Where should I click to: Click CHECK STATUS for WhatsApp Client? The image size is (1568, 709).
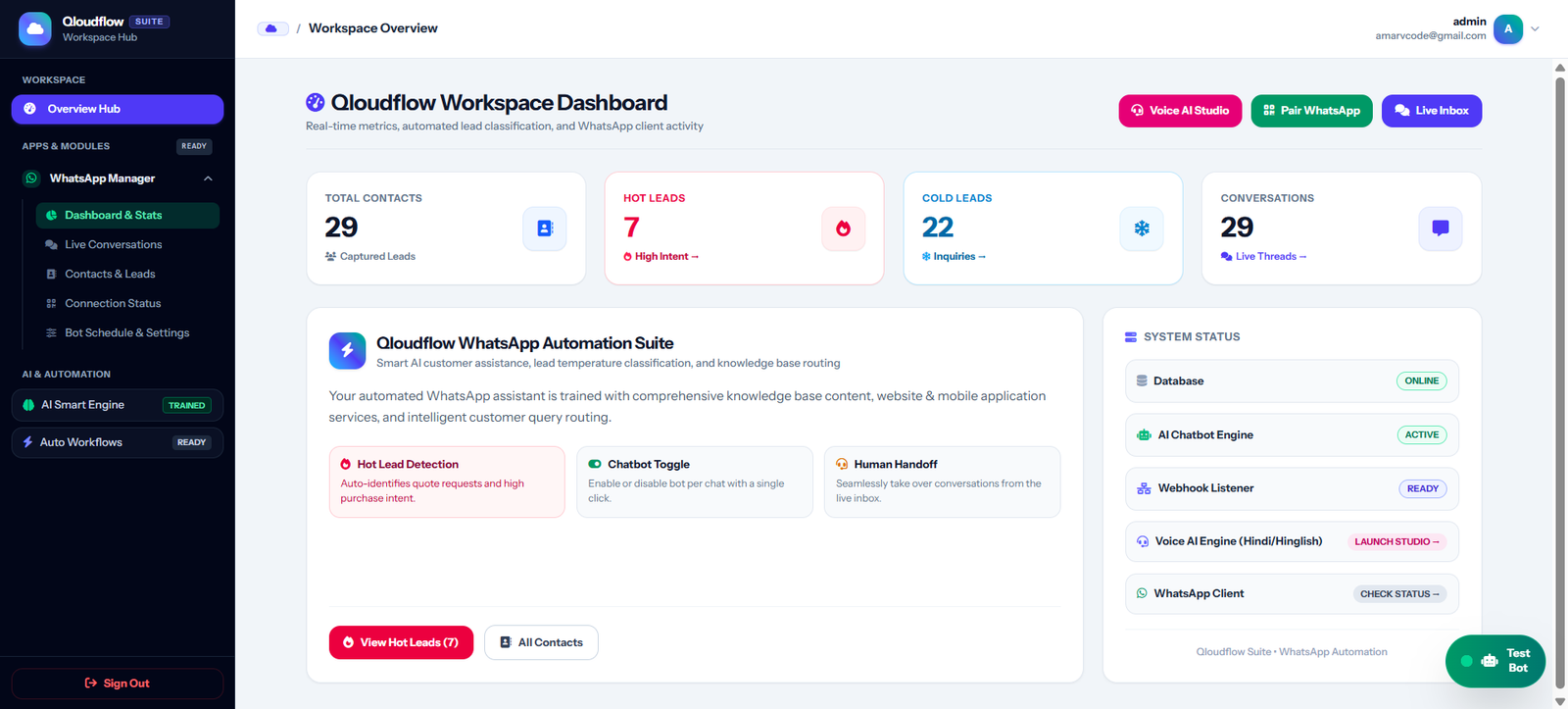click(1399, 594)
